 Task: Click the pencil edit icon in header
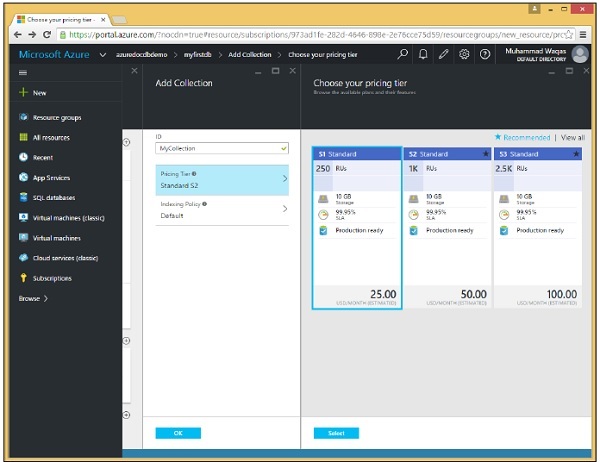(444, 54)
